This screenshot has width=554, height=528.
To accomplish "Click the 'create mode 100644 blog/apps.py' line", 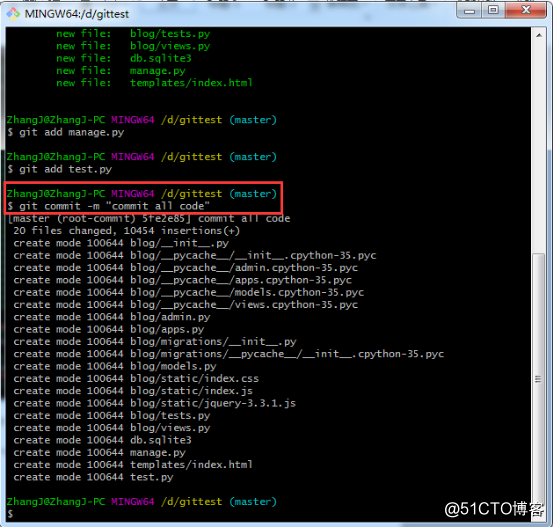I will [x=109, y=330].
